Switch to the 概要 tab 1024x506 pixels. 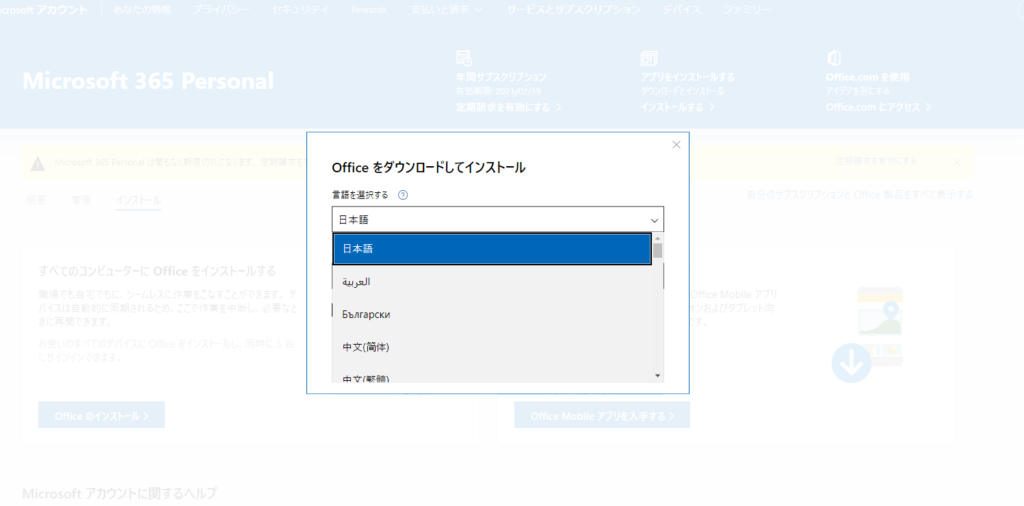36,200
